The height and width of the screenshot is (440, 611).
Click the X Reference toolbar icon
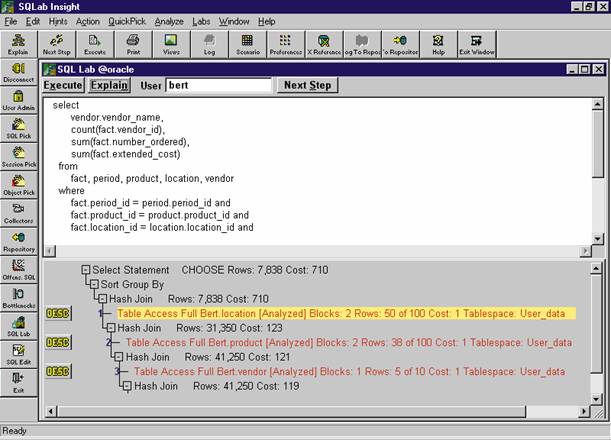pos(324,45)
